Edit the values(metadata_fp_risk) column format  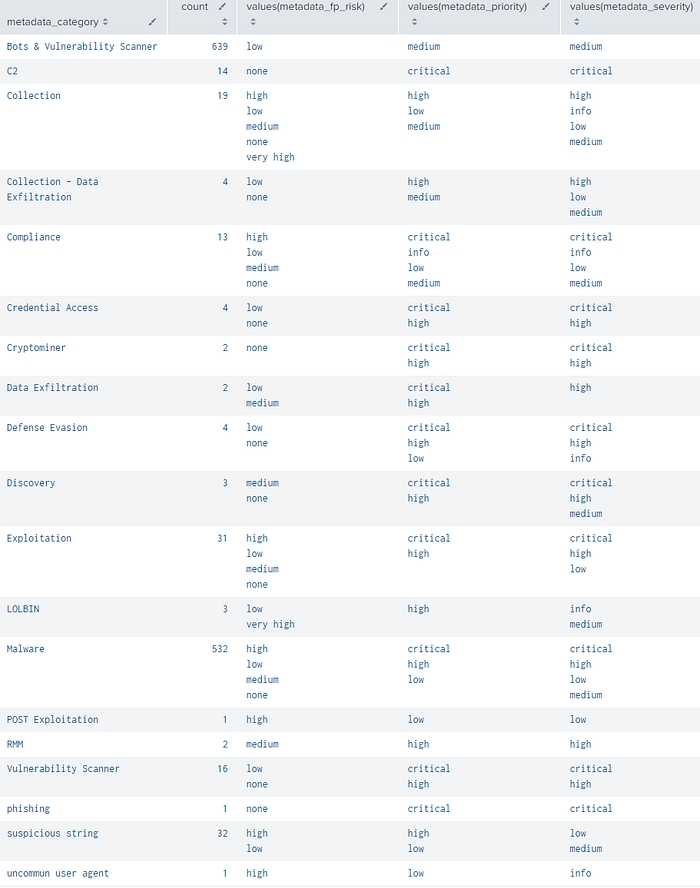(x=384, y=6)
